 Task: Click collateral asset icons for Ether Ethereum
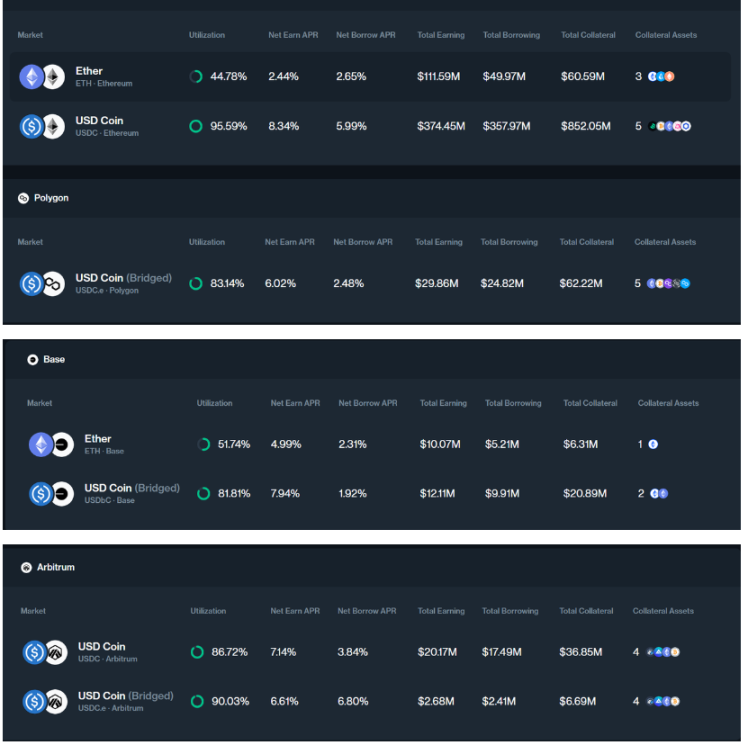click(661, 77)
